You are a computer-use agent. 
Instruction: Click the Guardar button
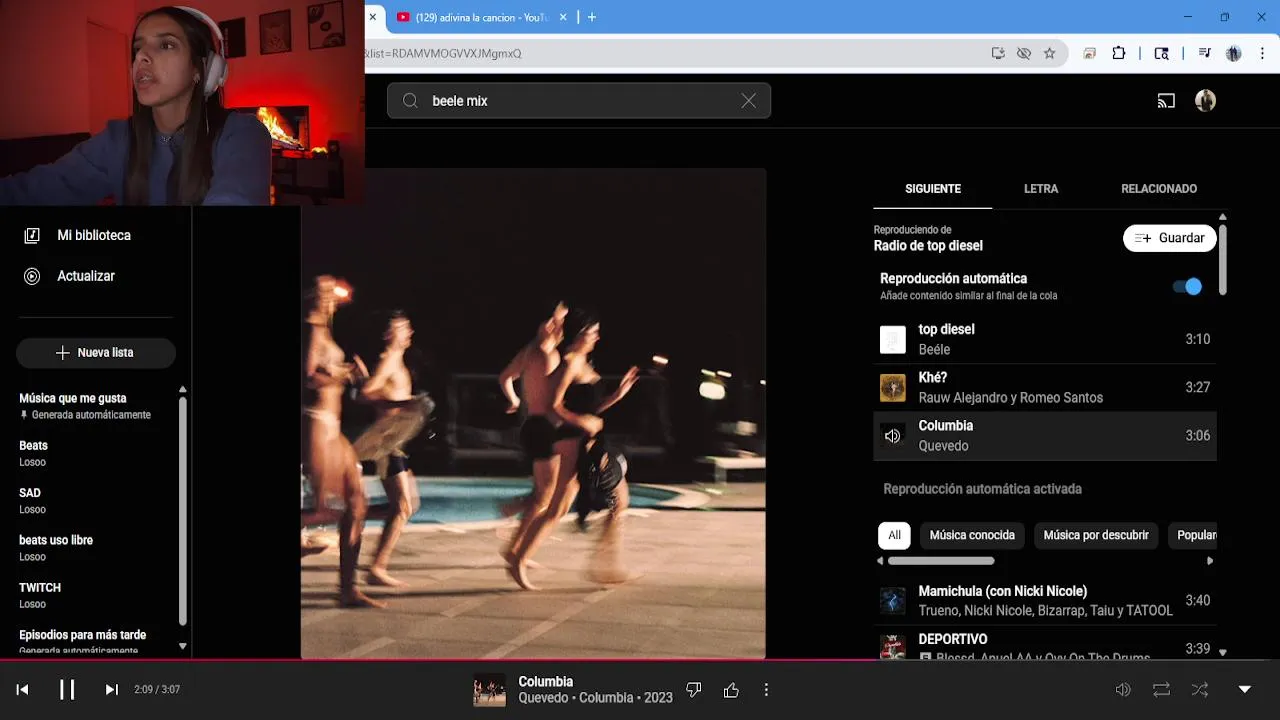point(1170,238)
